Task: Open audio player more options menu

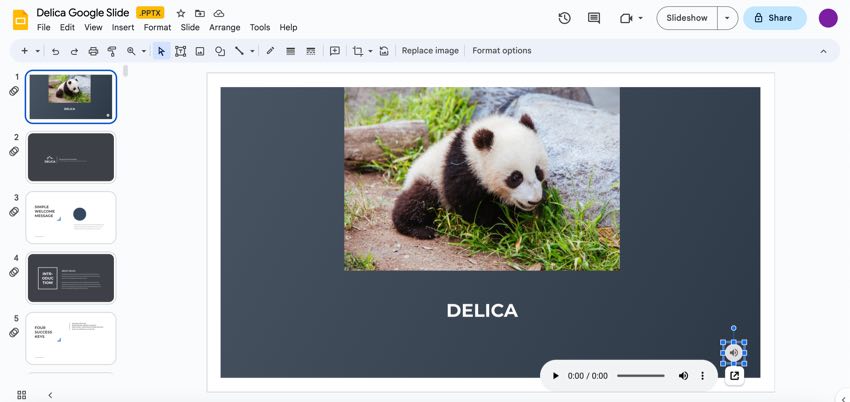Action: pos(703,375)
